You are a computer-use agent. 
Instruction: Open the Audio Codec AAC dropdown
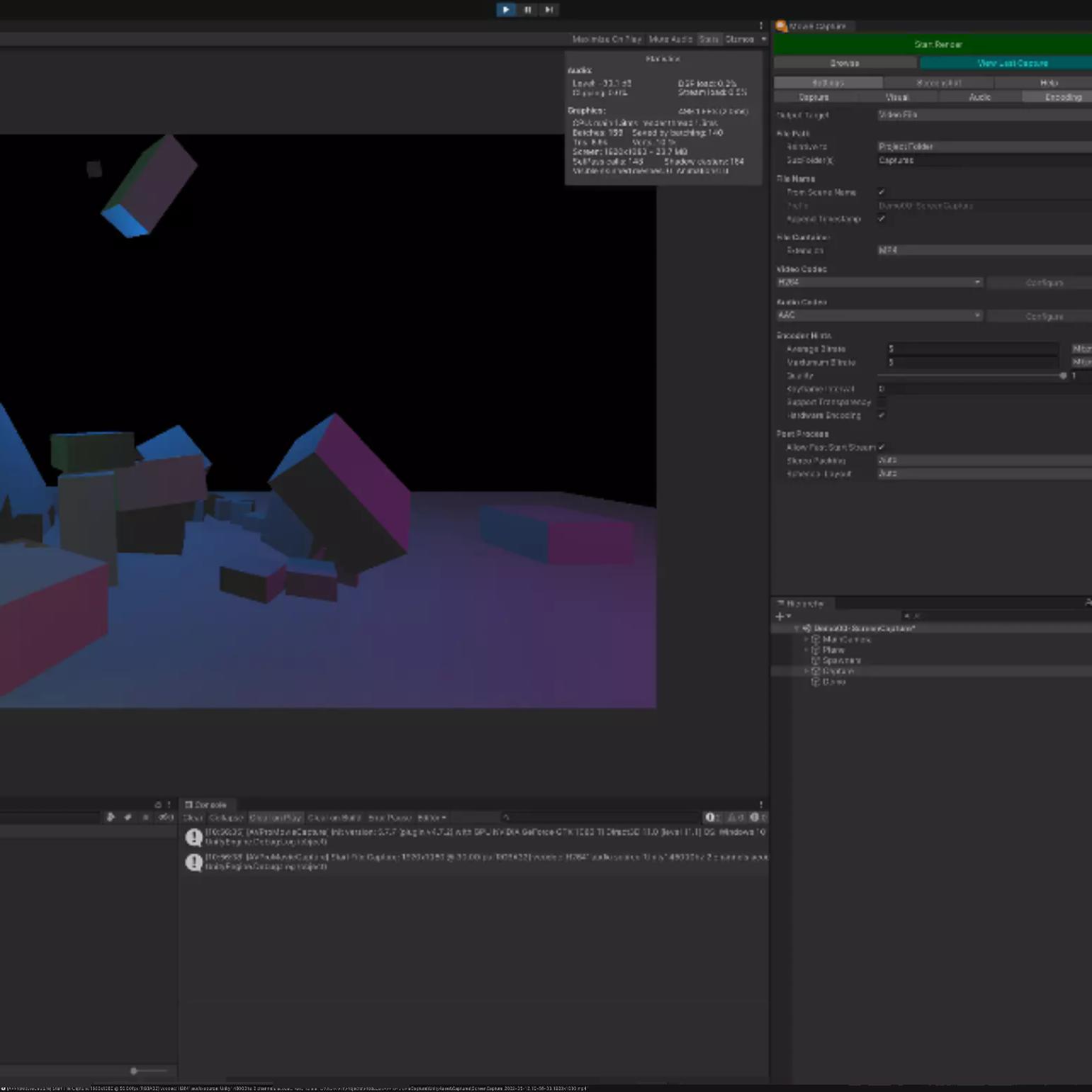point(879,315)
